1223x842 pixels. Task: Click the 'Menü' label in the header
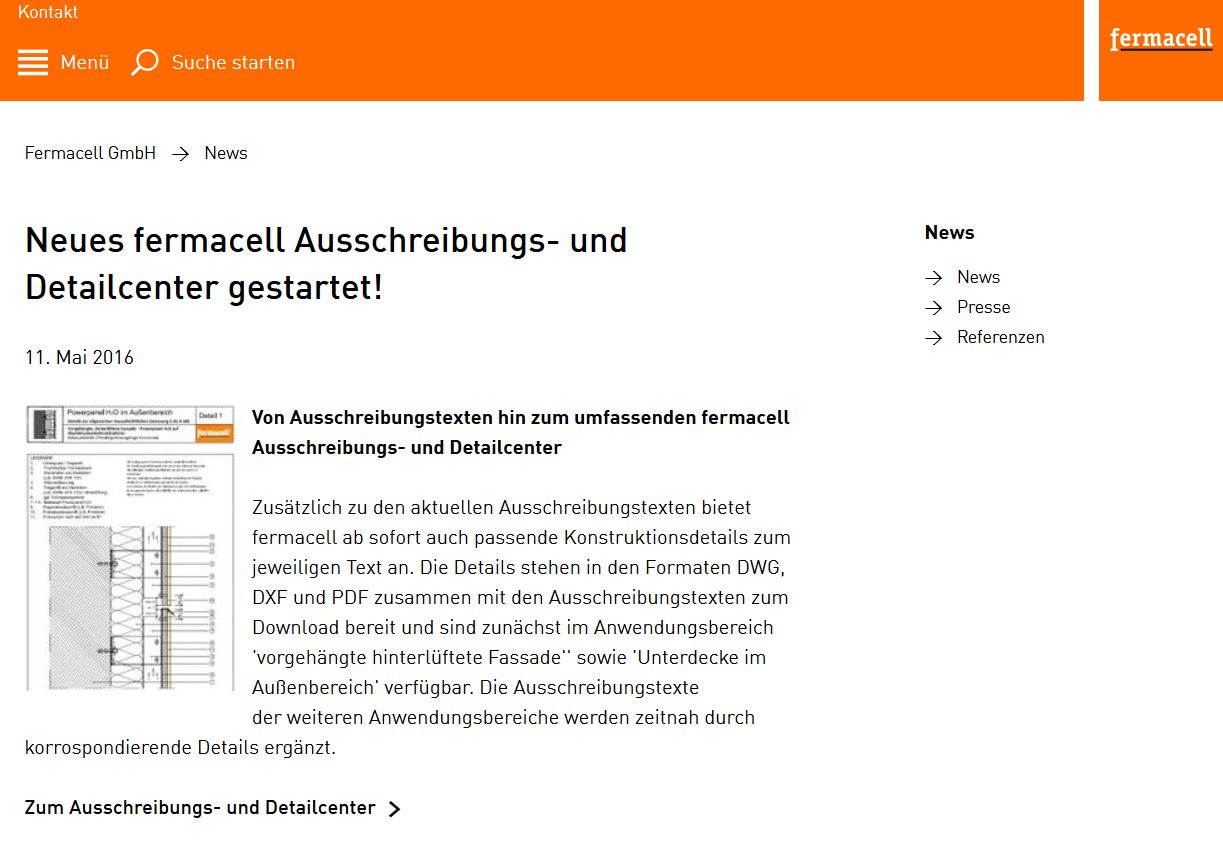click(x=85, y=62)
